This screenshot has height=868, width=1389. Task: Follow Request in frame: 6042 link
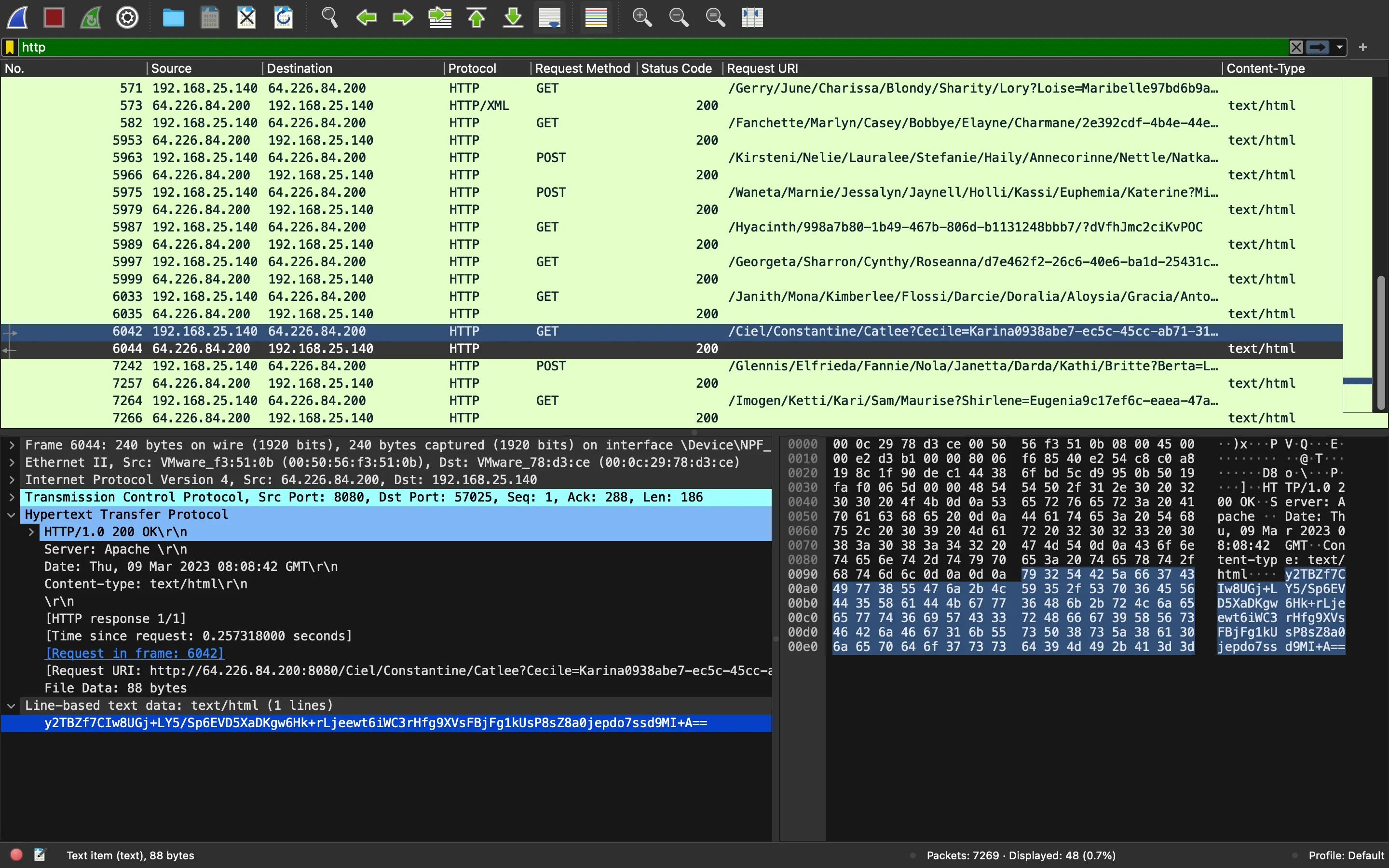click(134, 653)
